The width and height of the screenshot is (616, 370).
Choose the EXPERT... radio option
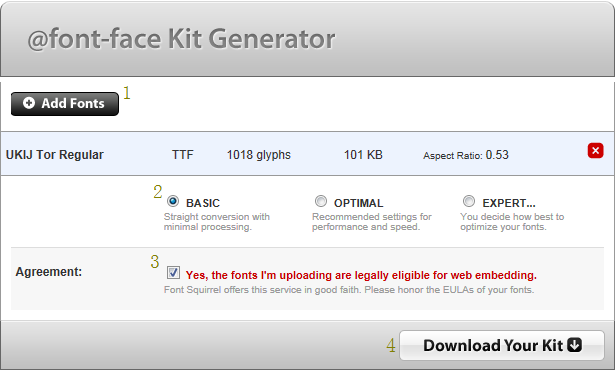pos(469,201)
